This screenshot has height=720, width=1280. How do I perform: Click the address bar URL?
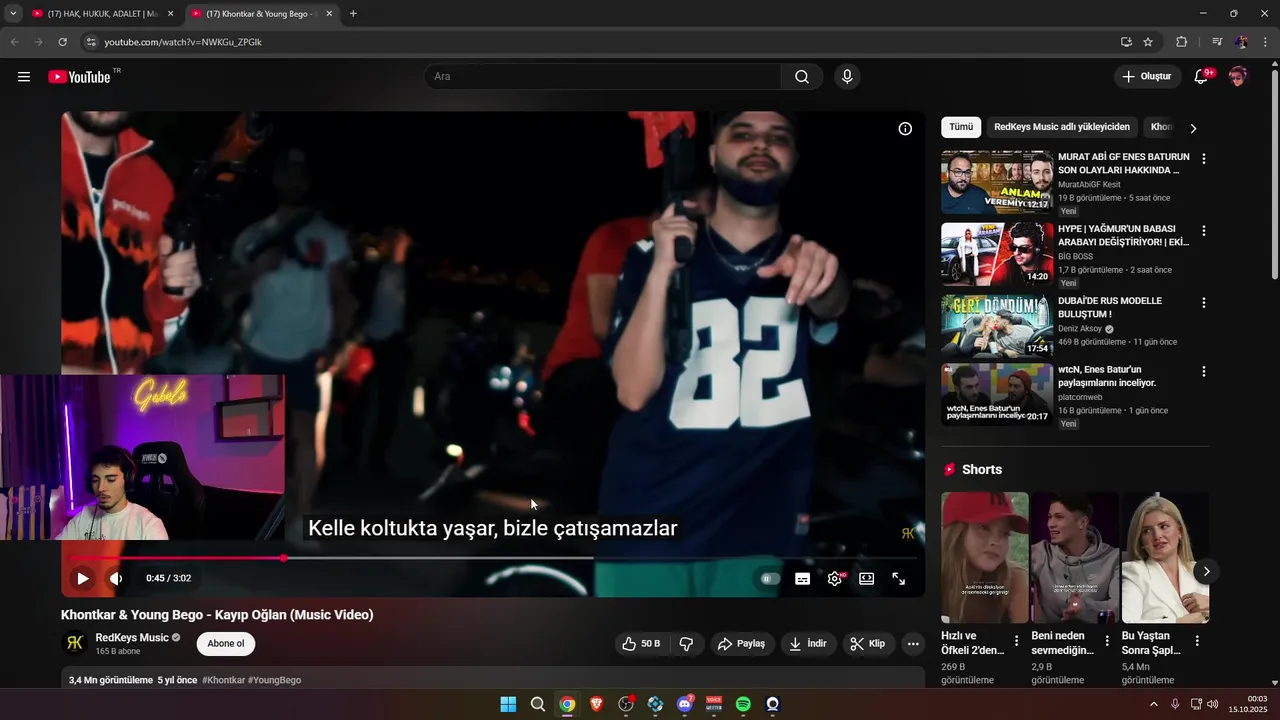pos(183,42)
